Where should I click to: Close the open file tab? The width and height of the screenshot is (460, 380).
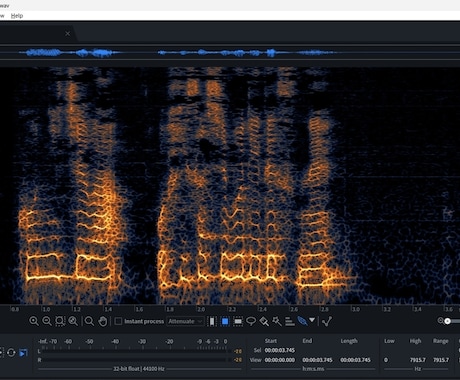pos(68,34)
